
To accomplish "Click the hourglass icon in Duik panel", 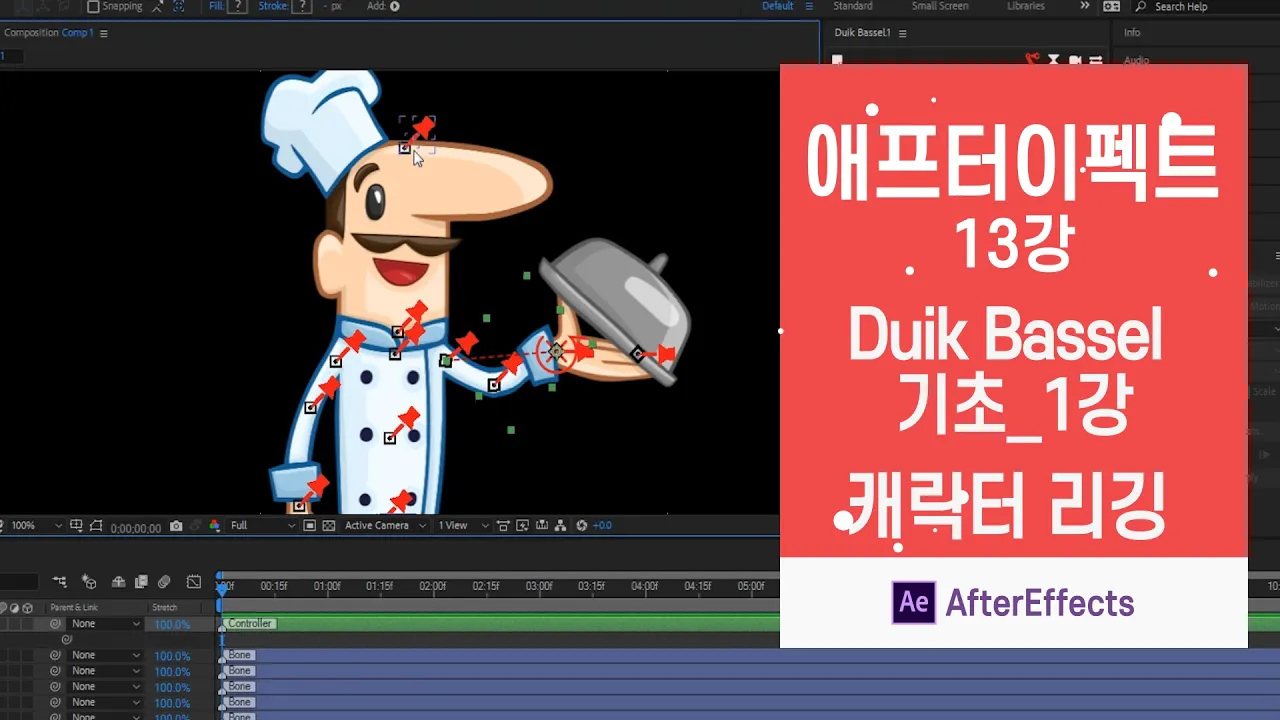I will pos(1054,60).
